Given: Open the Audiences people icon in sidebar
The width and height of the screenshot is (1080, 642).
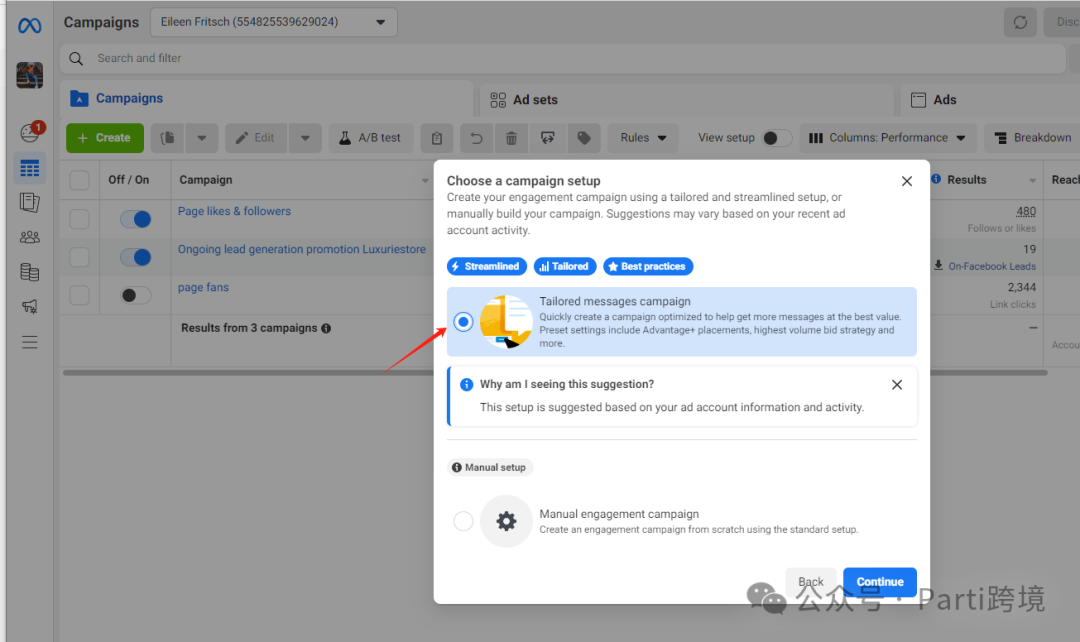Looking at the screenshot, I should 30,237.
